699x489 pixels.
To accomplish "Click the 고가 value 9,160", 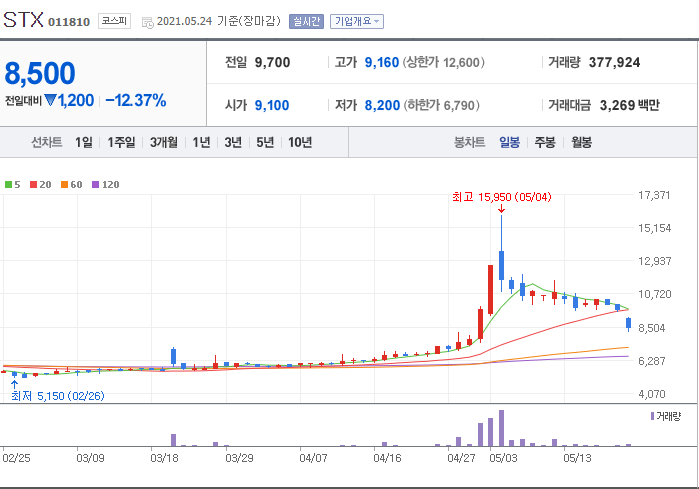I will pyautogui.click(x=382, y=62).
